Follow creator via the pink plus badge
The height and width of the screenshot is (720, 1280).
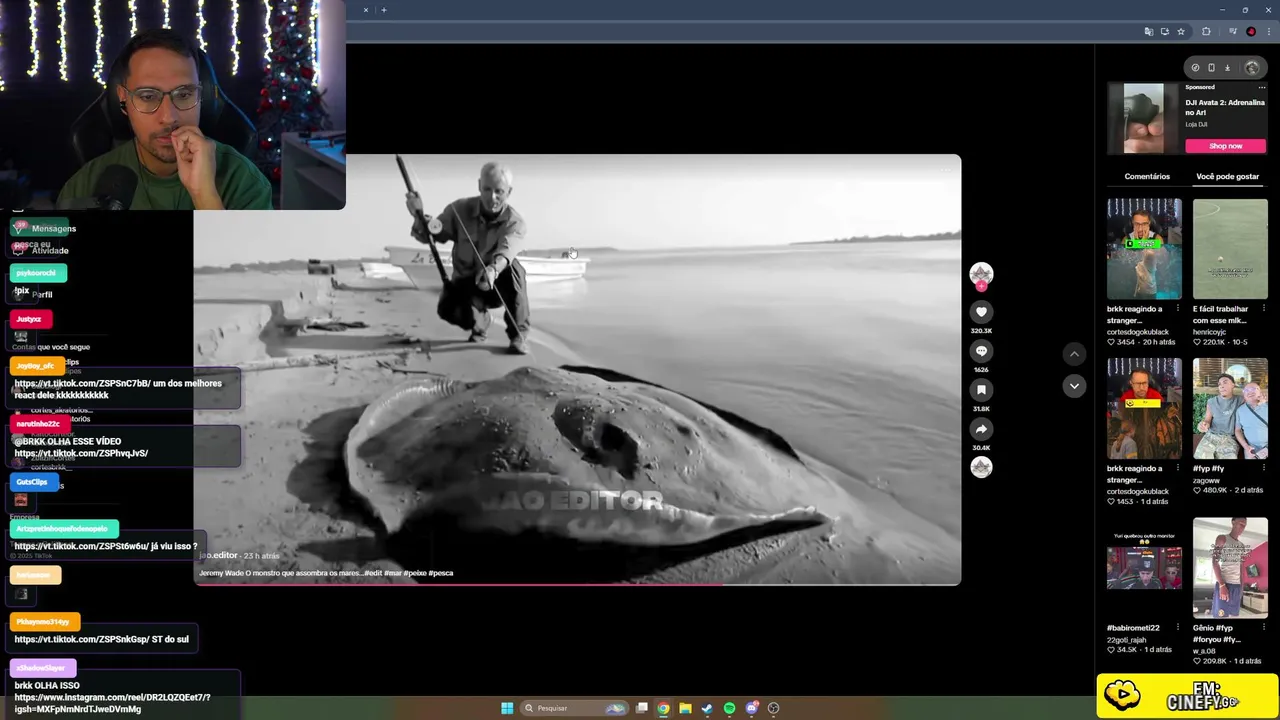pyautogui.click(x=981, y=287)
